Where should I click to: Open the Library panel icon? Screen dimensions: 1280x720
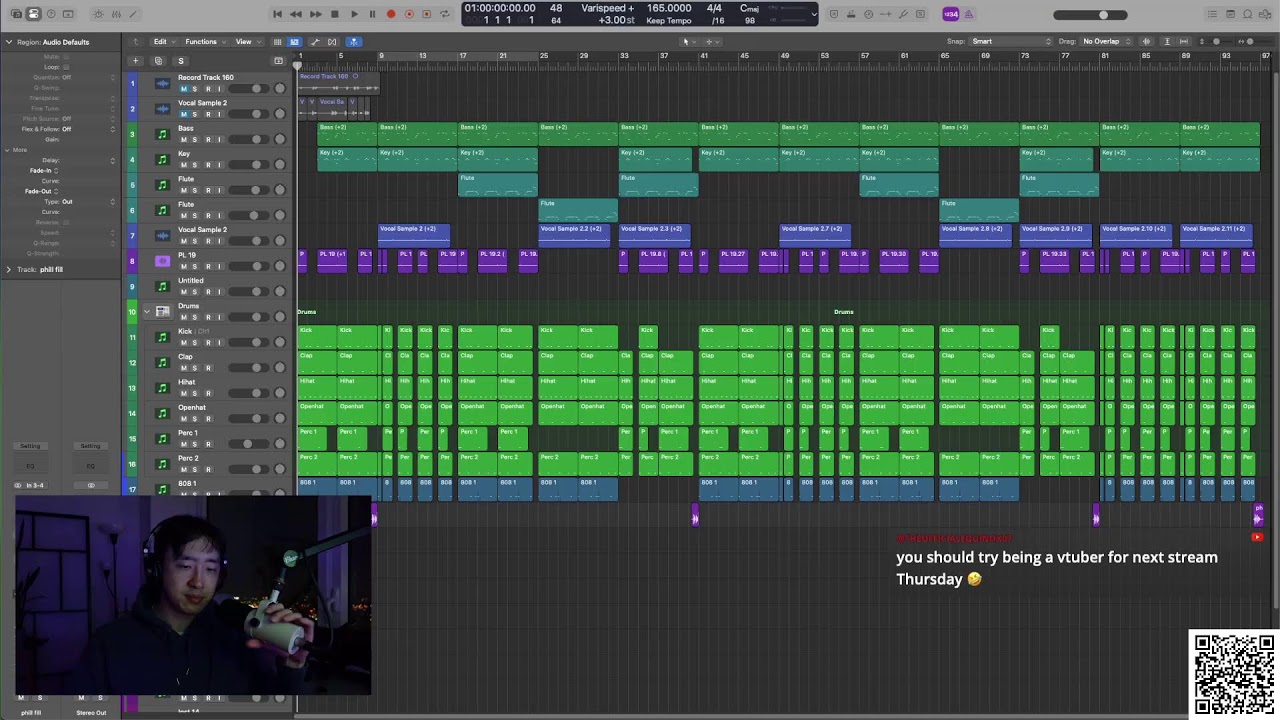pos(16,14)
